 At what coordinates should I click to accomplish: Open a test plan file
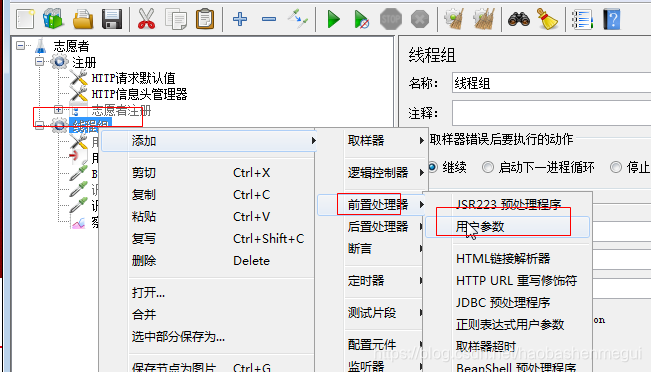(83, 19)
